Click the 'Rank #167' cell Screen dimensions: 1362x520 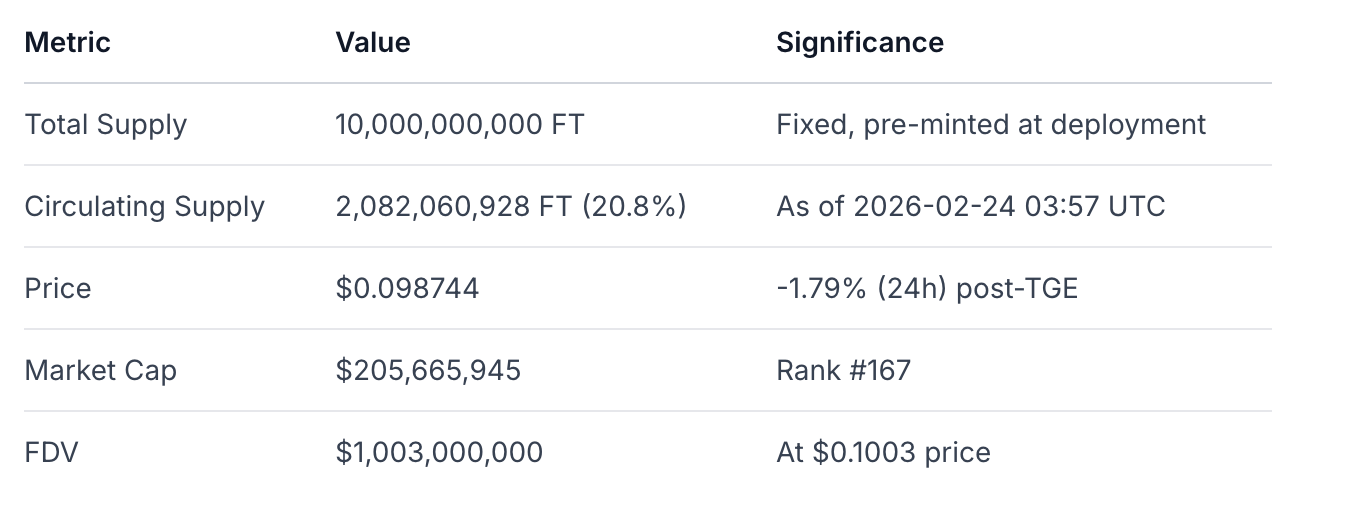click(843, 371)
